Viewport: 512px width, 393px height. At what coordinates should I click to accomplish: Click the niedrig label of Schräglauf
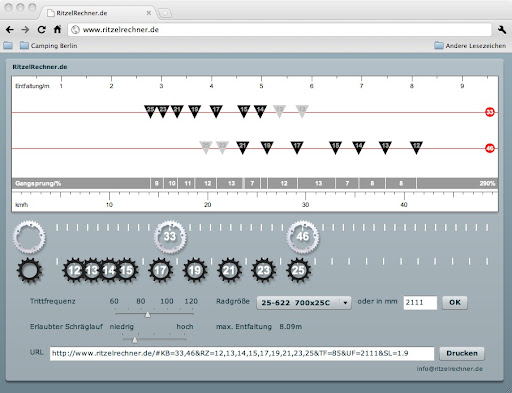[x=122, y=327]
